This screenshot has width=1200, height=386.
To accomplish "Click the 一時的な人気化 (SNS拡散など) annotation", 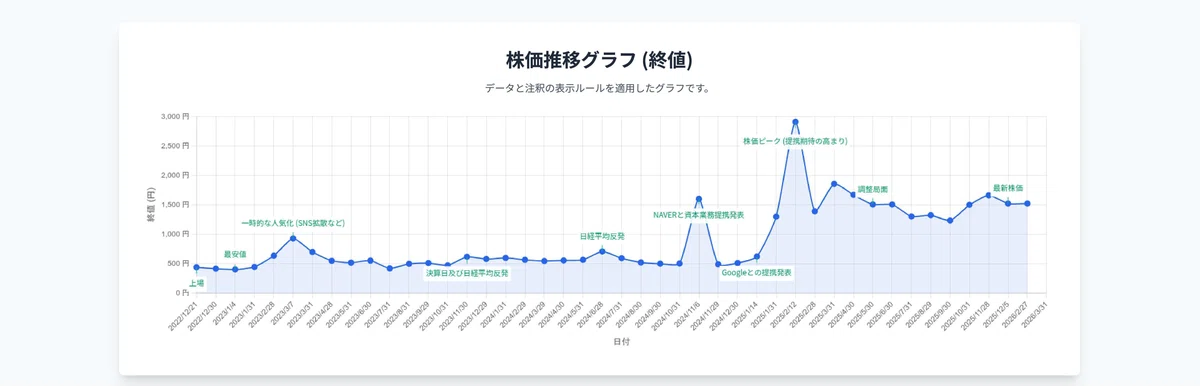I will coord(293,223).
